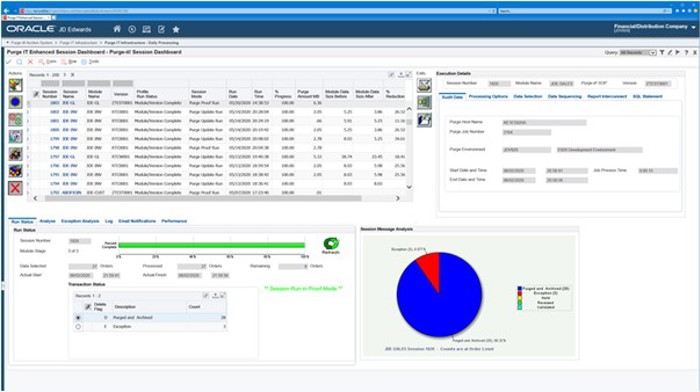
Task: Click the third Actions icon below blue circle
Action: [15, 119]
